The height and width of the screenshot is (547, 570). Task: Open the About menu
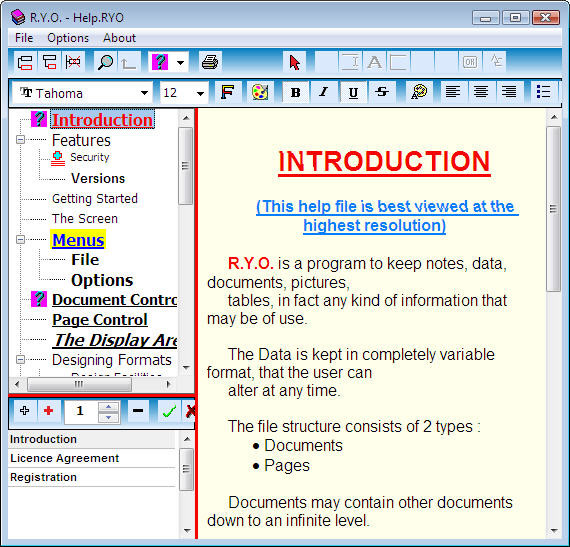click(x=119, y=38)
